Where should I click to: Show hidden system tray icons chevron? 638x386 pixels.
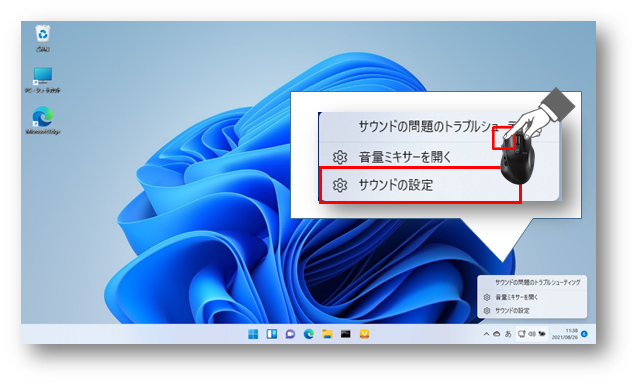[486, 334]
